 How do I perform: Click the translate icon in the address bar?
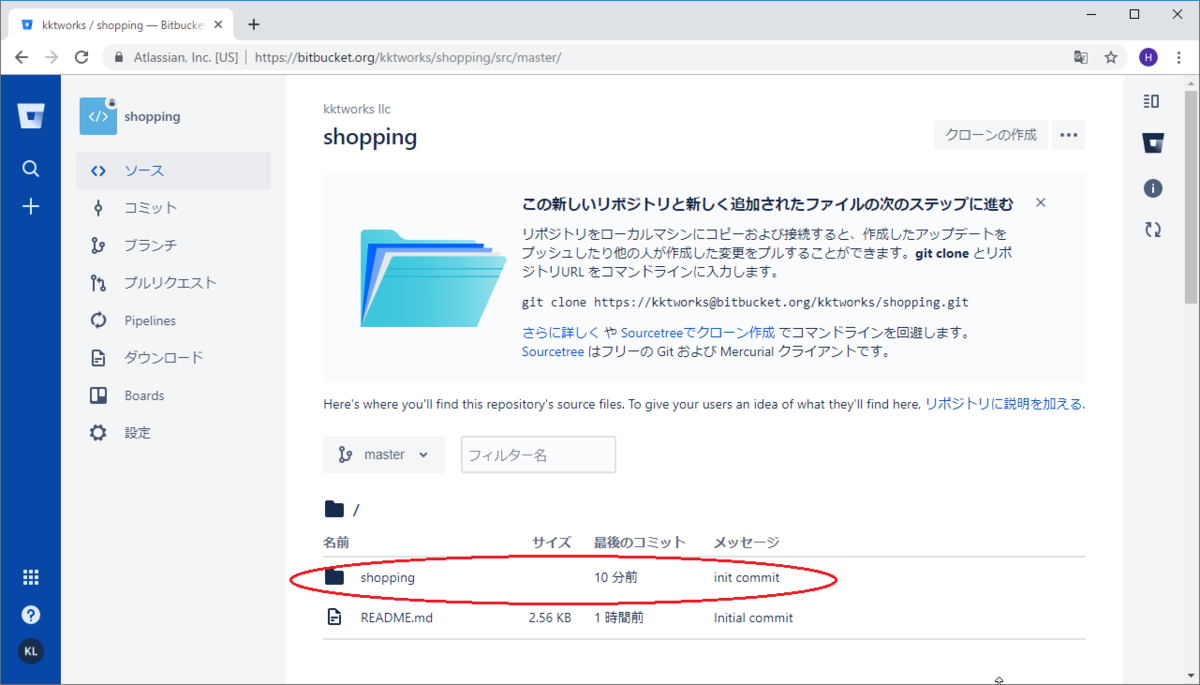[1081, 57]
